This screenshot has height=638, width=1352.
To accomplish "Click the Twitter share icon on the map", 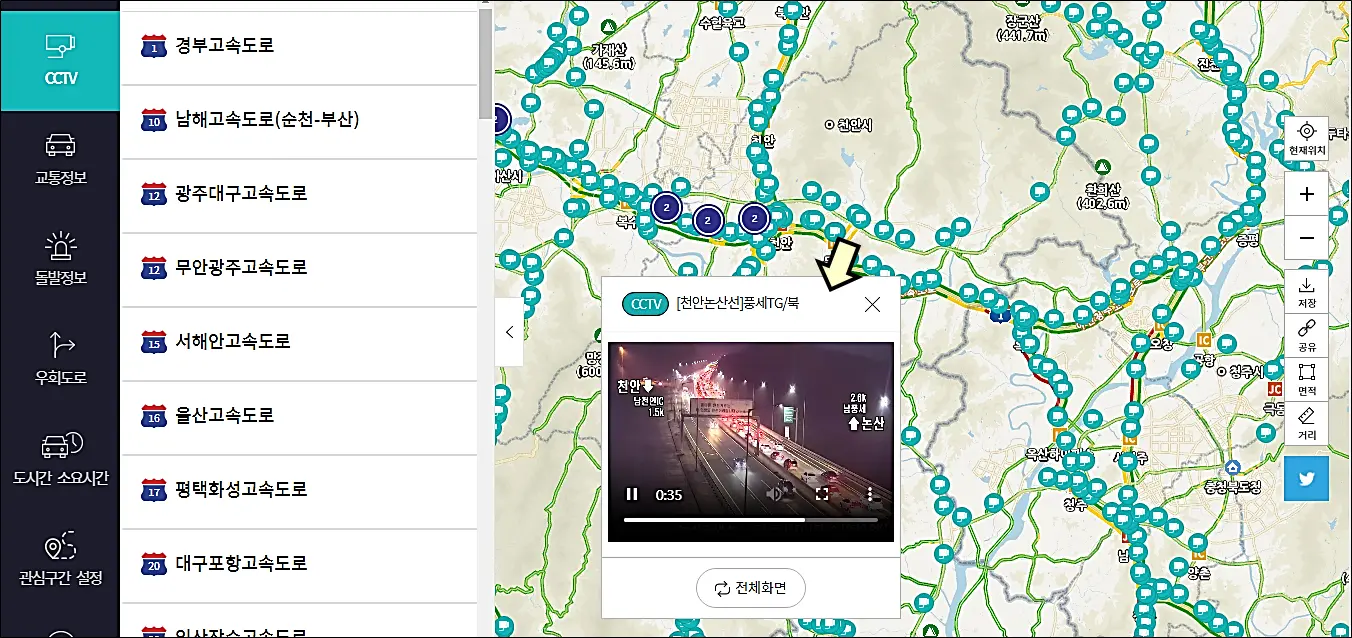I will [x=1306, y=479].
